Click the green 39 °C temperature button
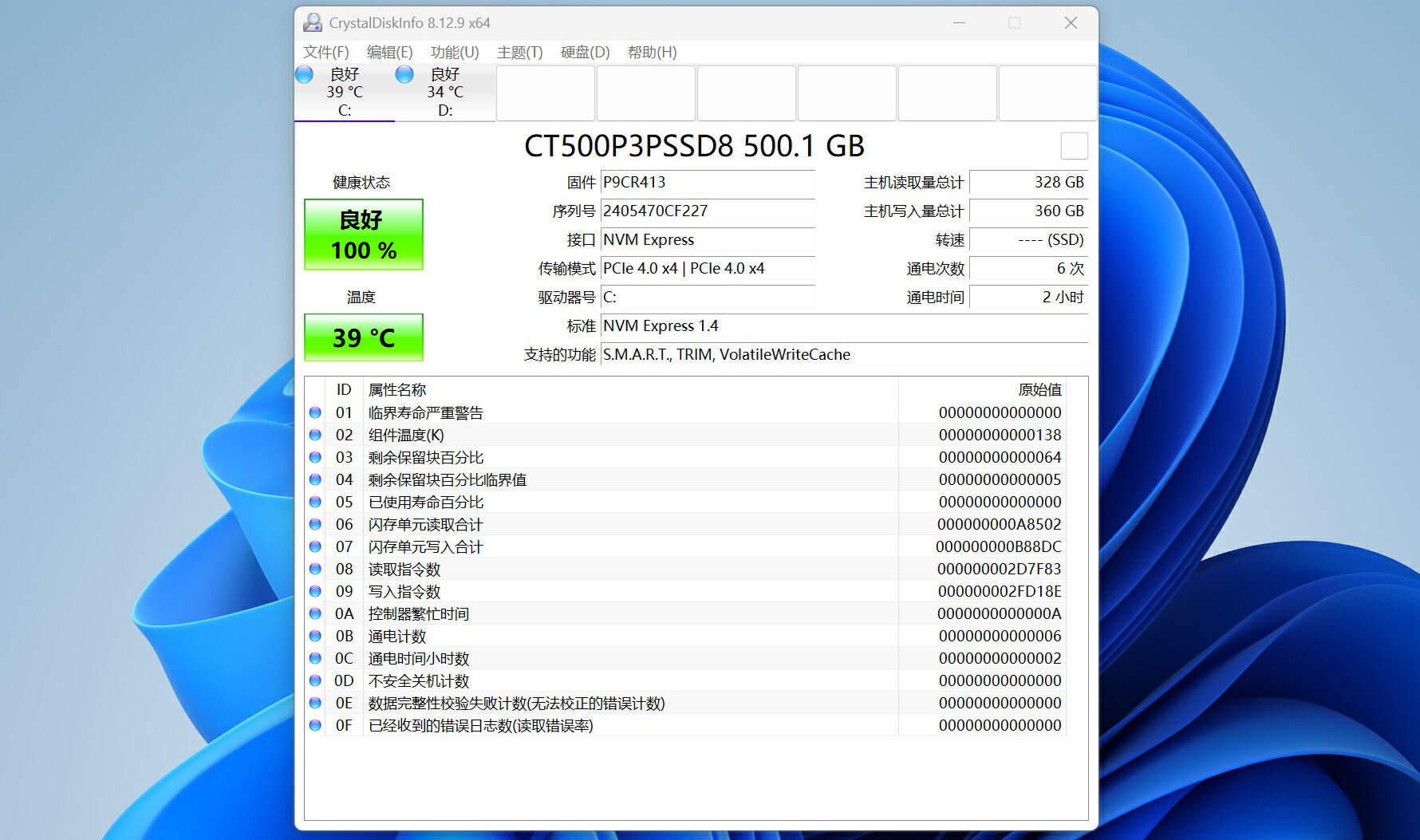This screenshot has width=1420, height=840. 364,337
